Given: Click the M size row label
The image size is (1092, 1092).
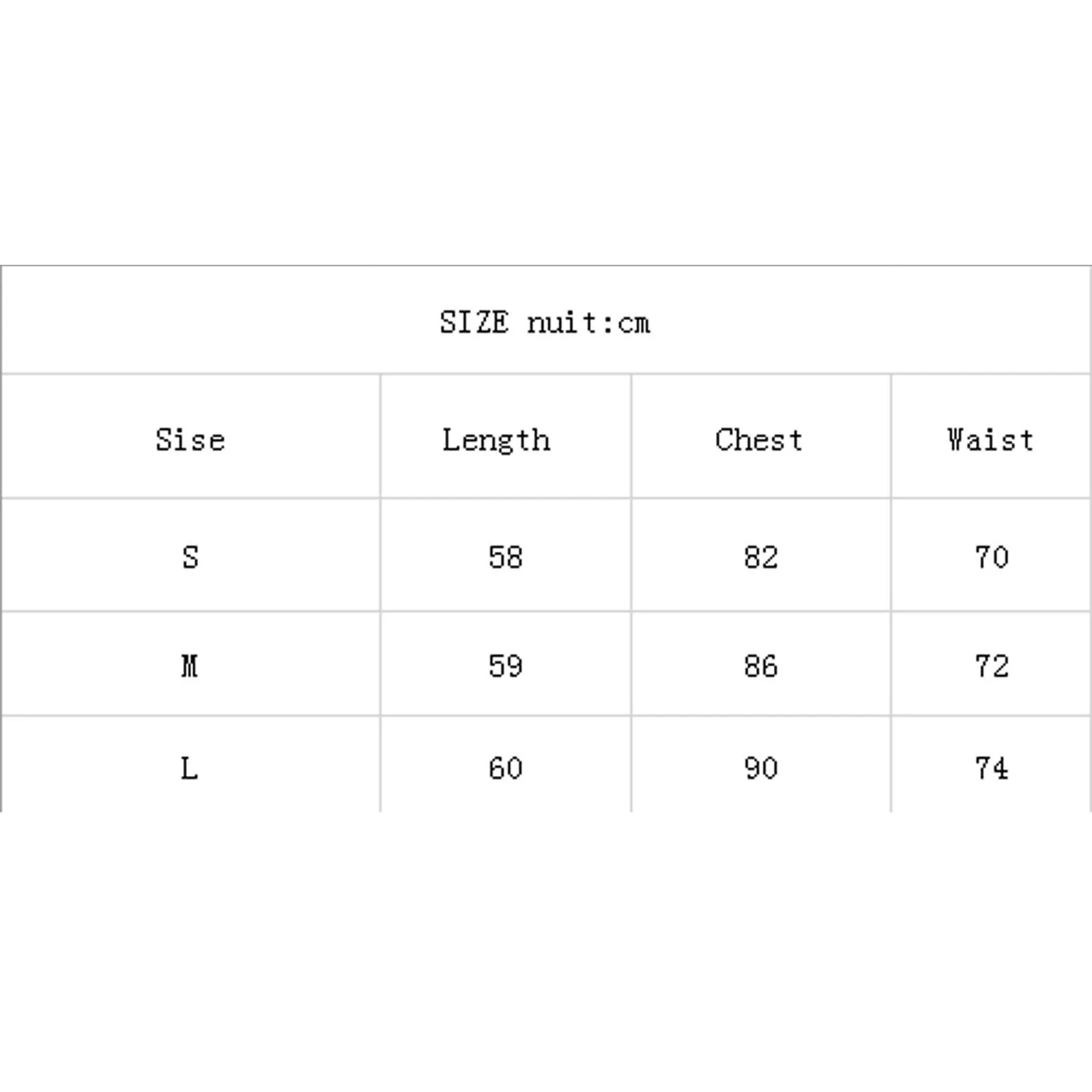Looking at the screenshot, I should pos(190,665).
